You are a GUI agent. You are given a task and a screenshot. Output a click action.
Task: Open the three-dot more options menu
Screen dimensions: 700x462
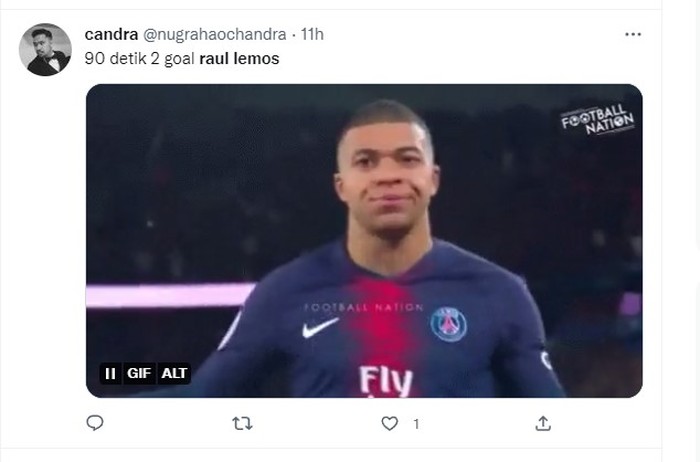tap(633, 35)
